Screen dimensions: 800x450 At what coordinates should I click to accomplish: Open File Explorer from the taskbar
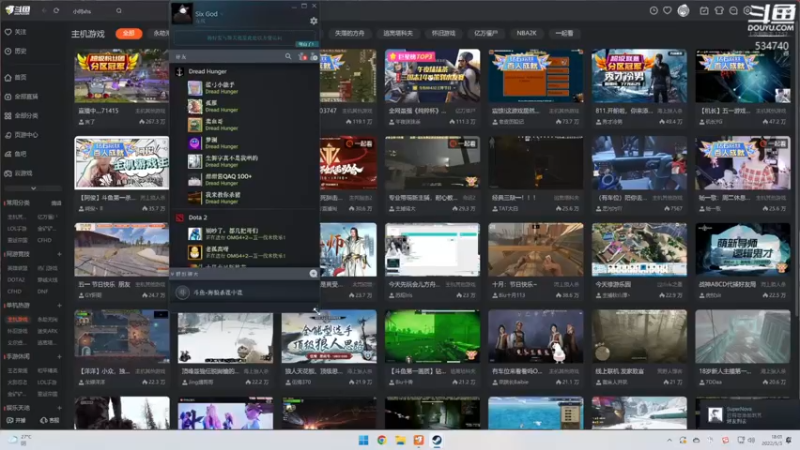pos(400,440)
